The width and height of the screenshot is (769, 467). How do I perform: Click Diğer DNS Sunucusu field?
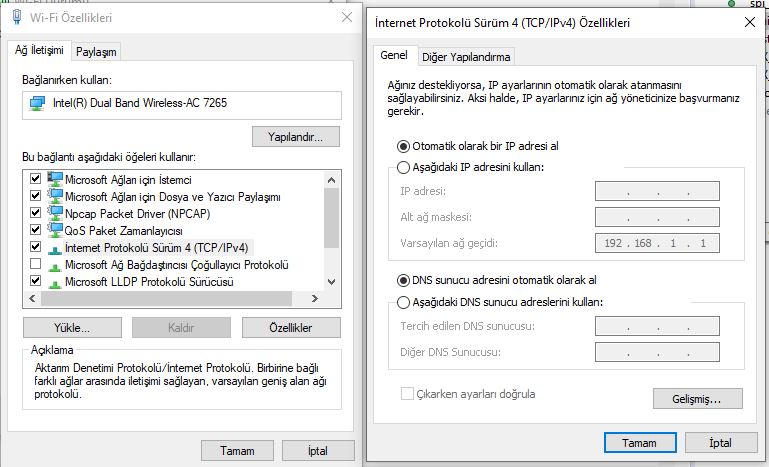[657, 352]
